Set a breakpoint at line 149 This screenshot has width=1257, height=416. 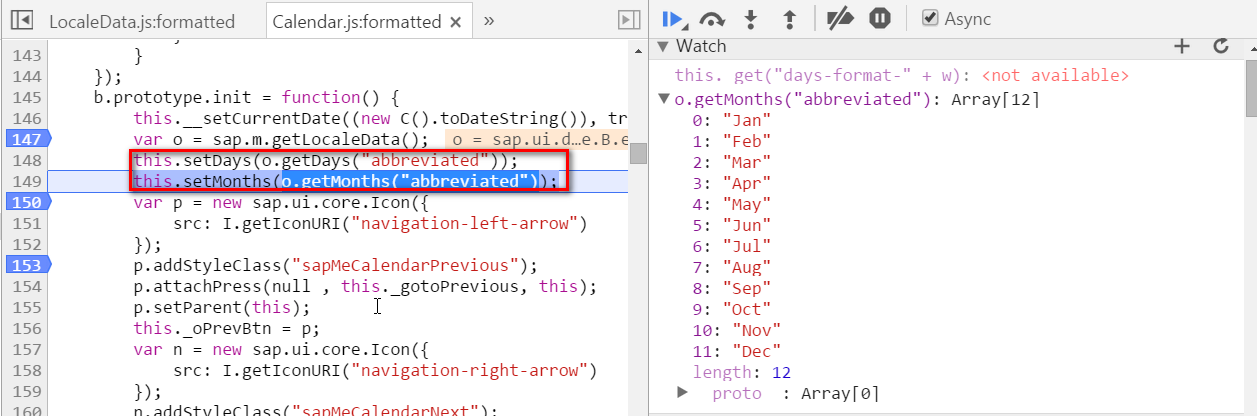click(26, 181)
